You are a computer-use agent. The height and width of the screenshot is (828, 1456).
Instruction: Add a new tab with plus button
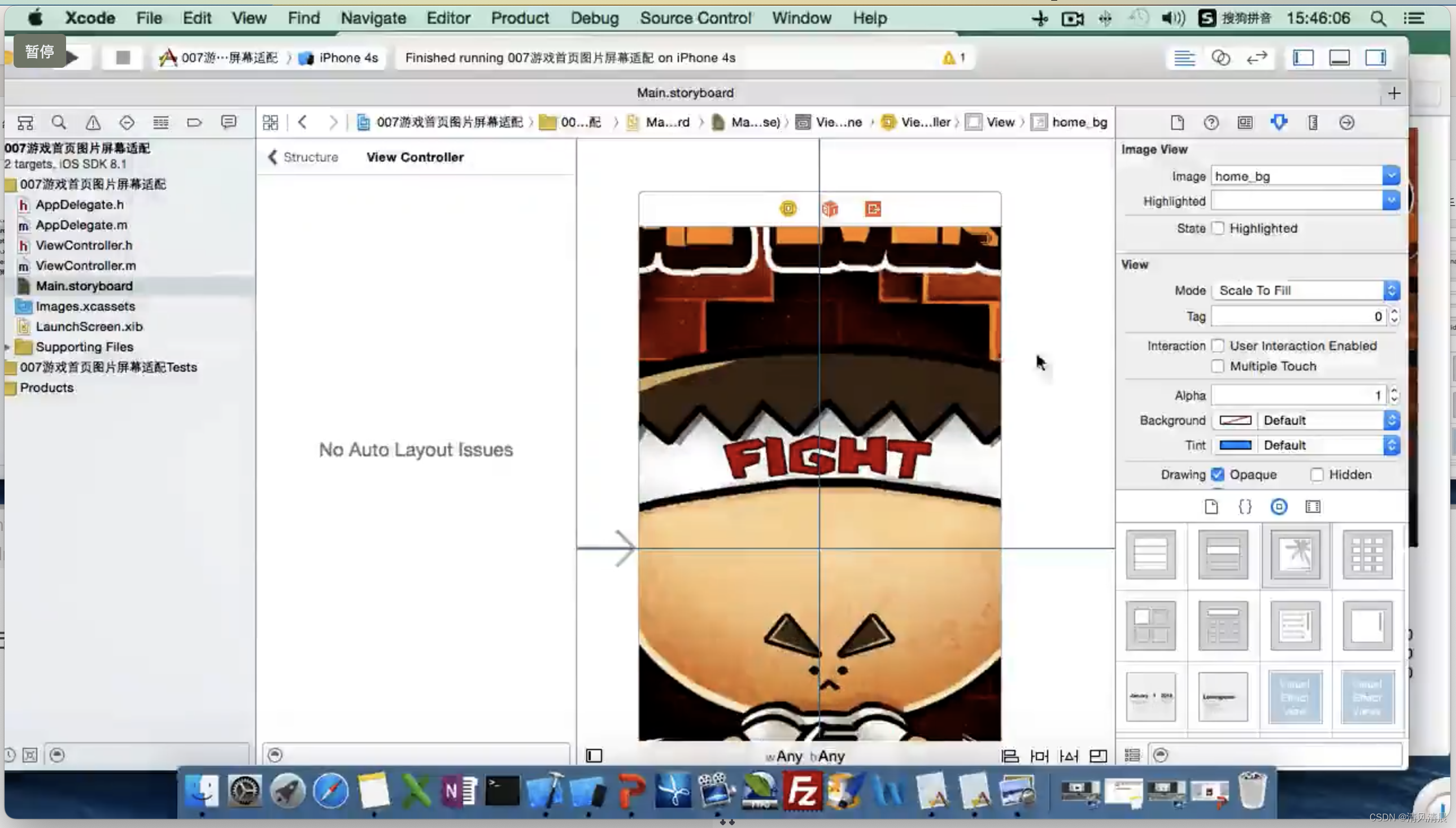pos(1393,93)
